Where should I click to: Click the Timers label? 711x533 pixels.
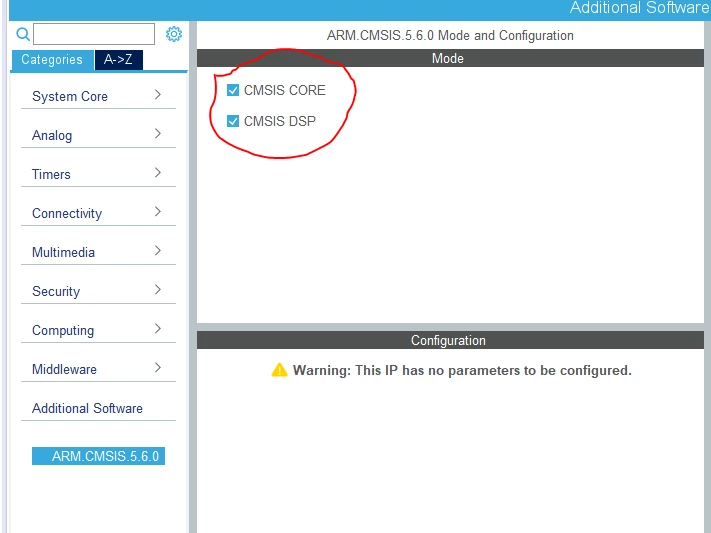[51, 175]
